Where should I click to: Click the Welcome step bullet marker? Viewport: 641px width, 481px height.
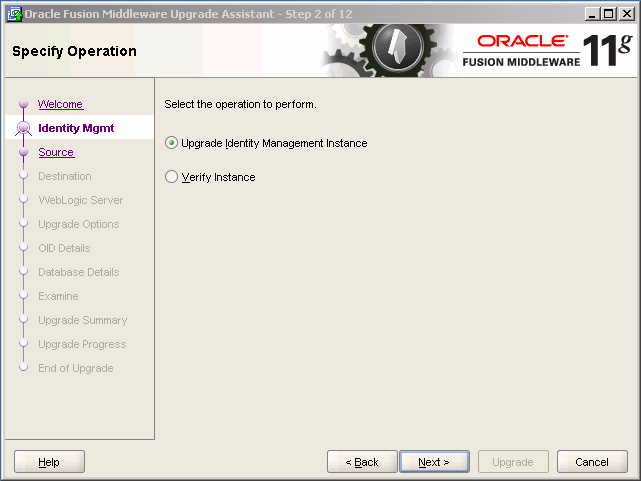pyautogui.click(x=23, y=104)
